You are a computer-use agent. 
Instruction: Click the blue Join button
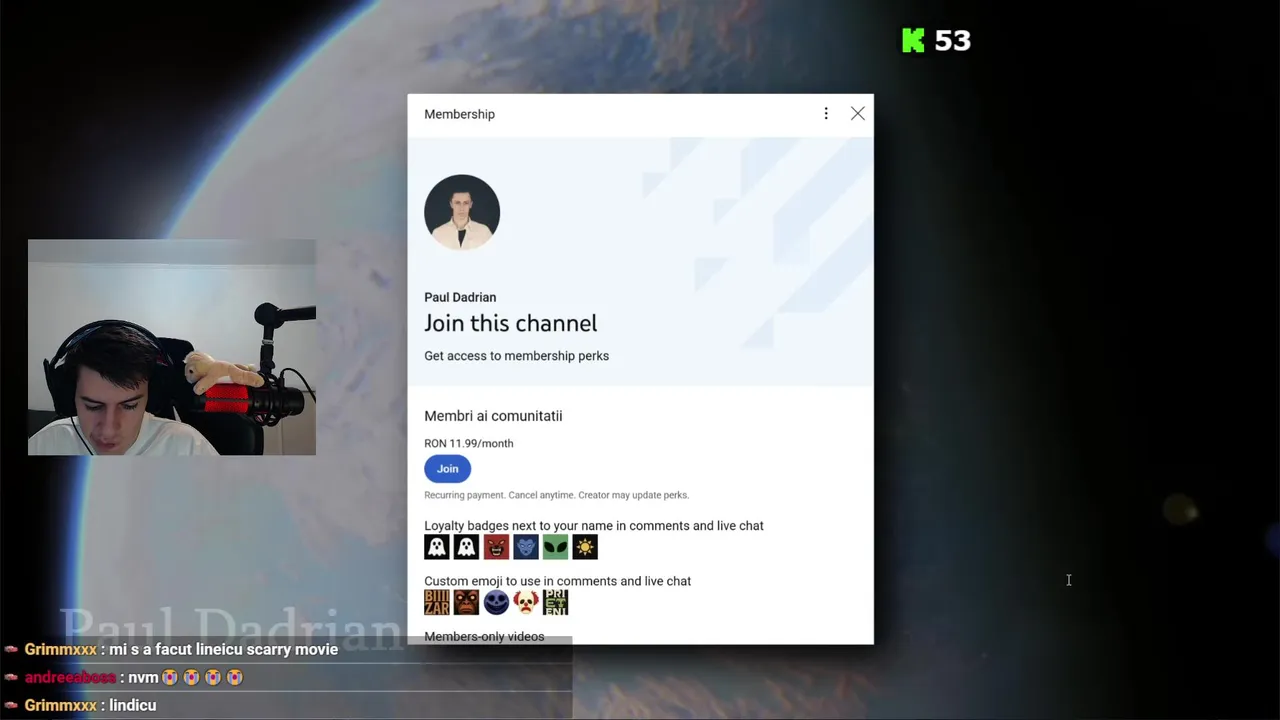click(447, 469)
